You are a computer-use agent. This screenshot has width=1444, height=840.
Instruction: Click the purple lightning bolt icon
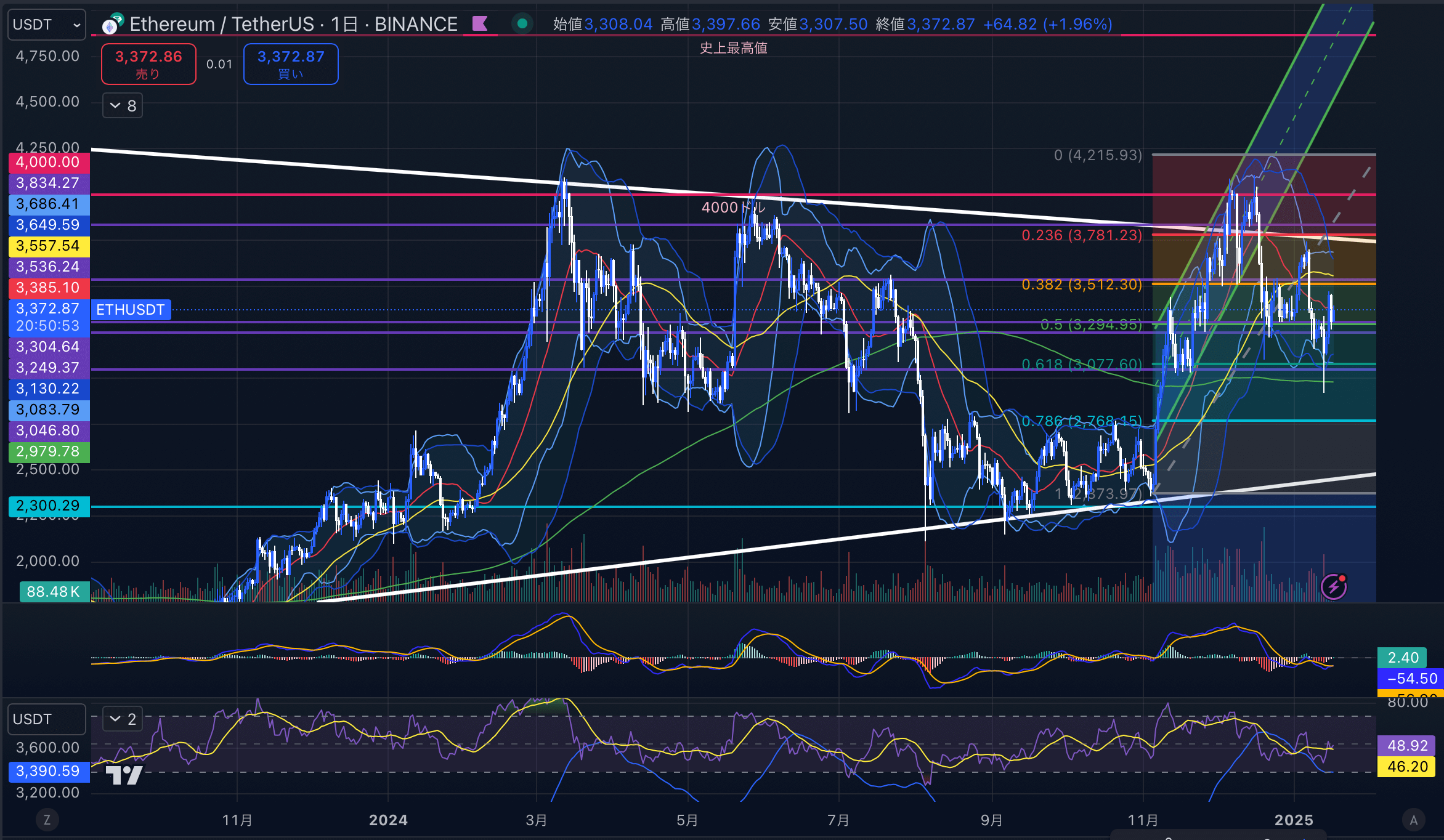(1334, 587)
